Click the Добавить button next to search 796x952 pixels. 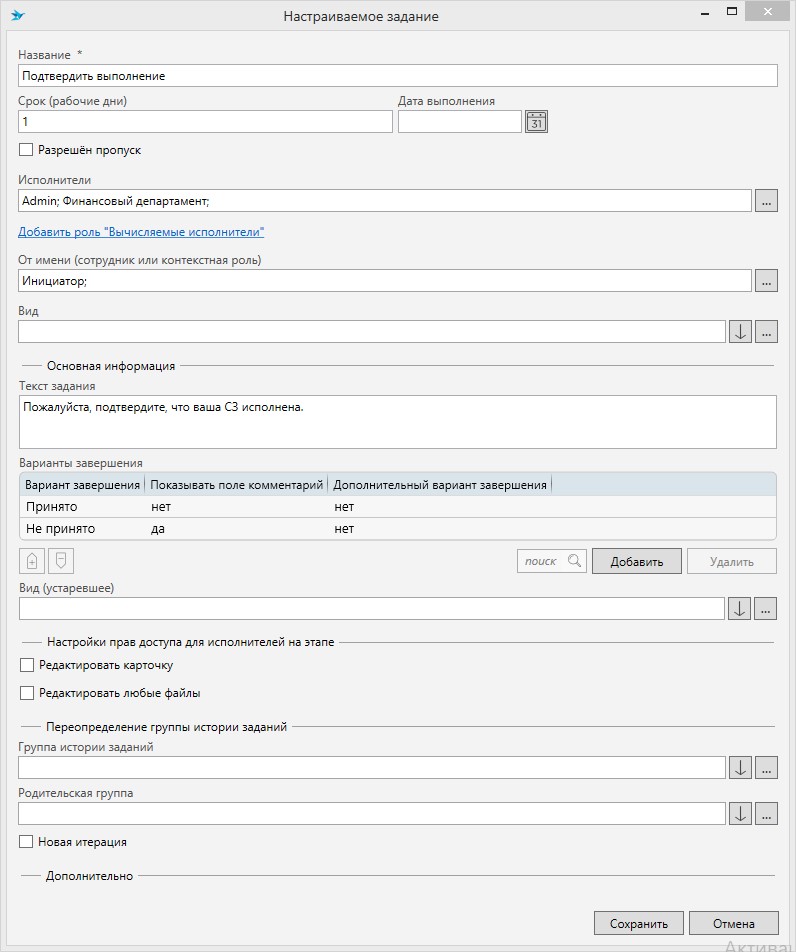click(x=636, y=561)
